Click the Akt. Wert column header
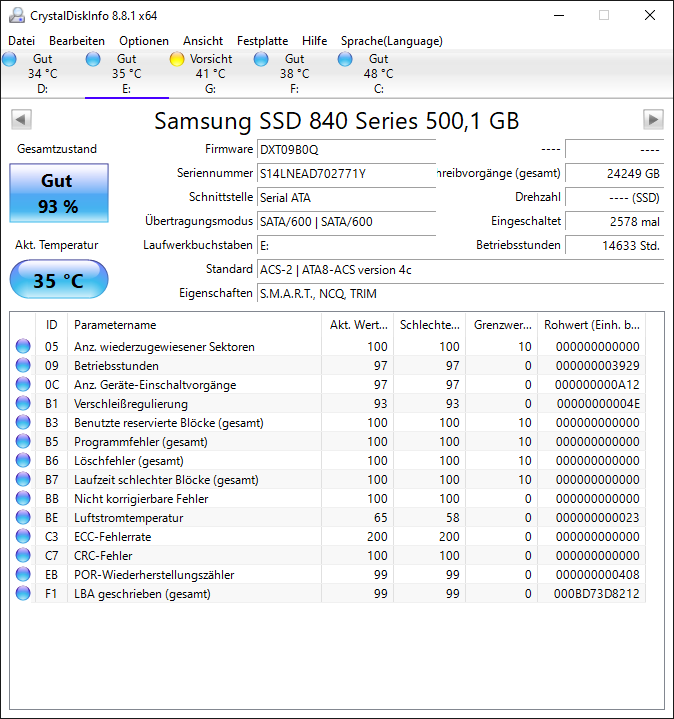 (358, 325)
